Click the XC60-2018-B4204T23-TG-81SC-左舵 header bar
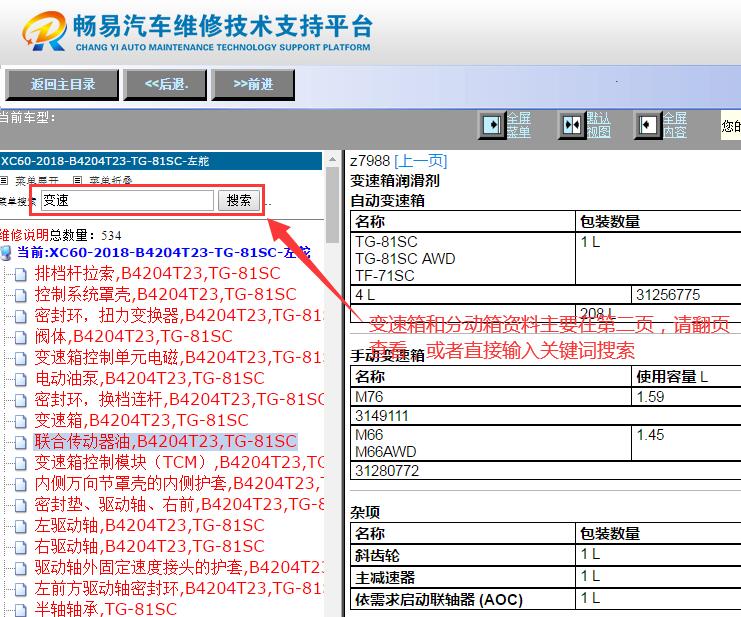The image size is (741, 617). point(161,161)
